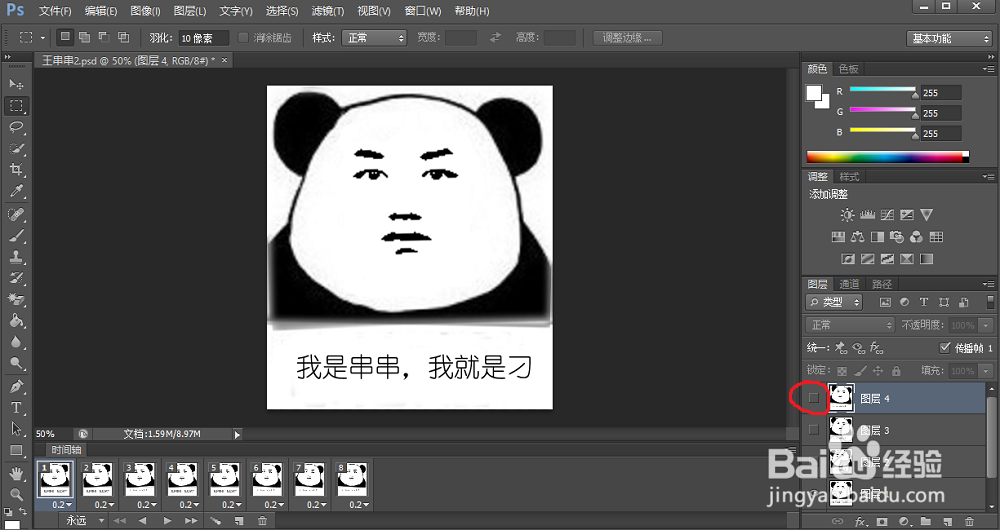Click the R channel slider handle
This screenshot has width=1000, height=530.
[915, 95]
